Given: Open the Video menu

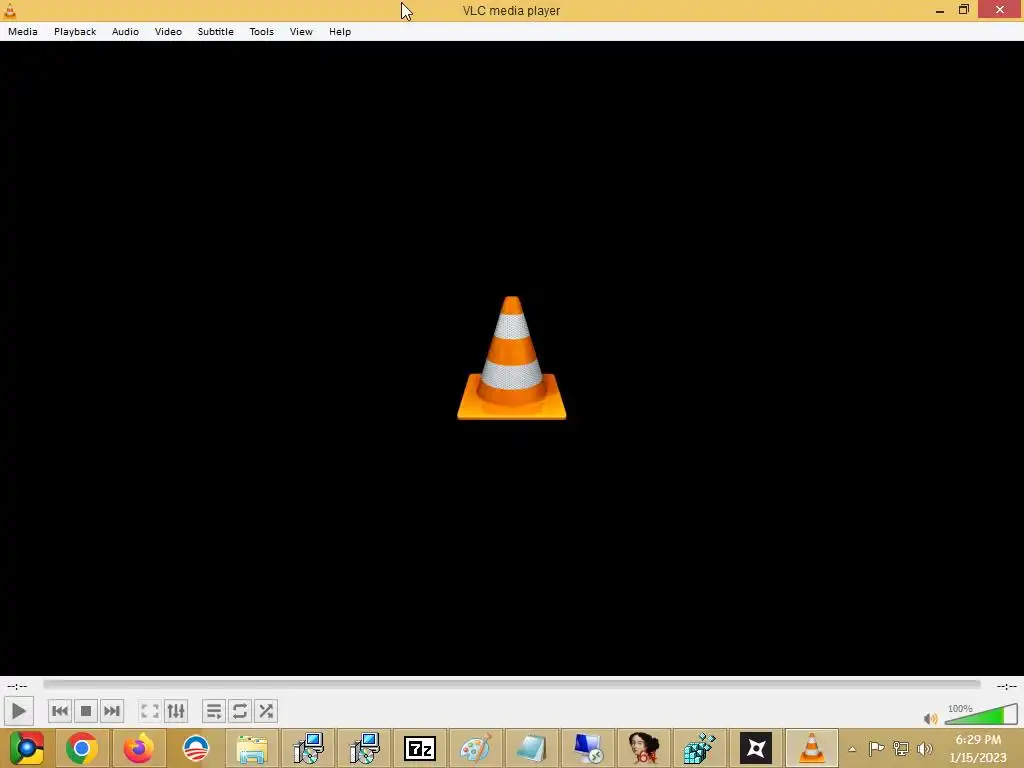Looking at the screenshot, I should click(168, 31).
